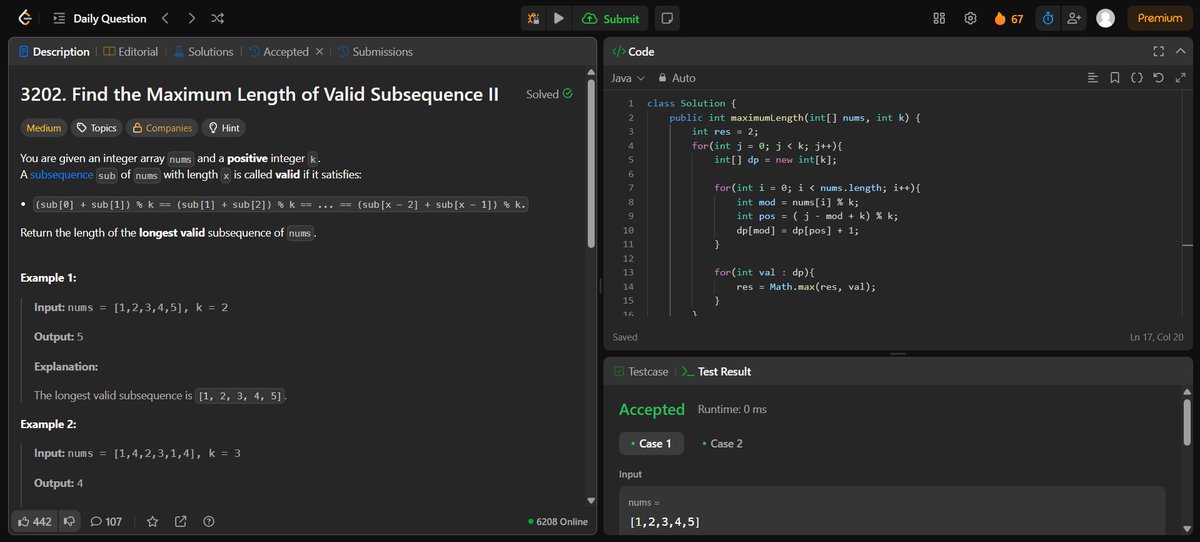Switch to the Test Result tab

coord(716,371)
